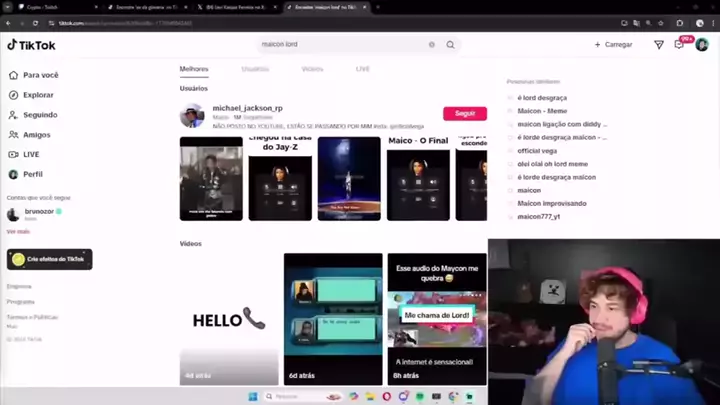The width and height of the screenshot is (720, 405).
Task: Open Google Chrome from the taskbar
Action: pyautogui.click(x=453, y=396)
